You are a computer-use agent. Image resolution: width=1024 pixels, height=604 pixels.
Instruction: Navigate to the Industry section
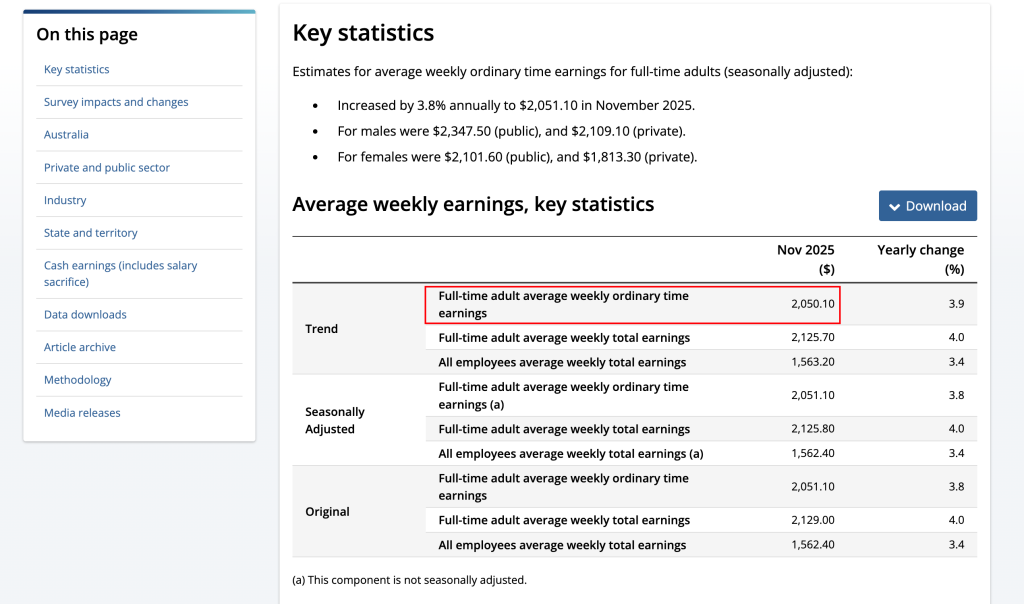[65, 200]
